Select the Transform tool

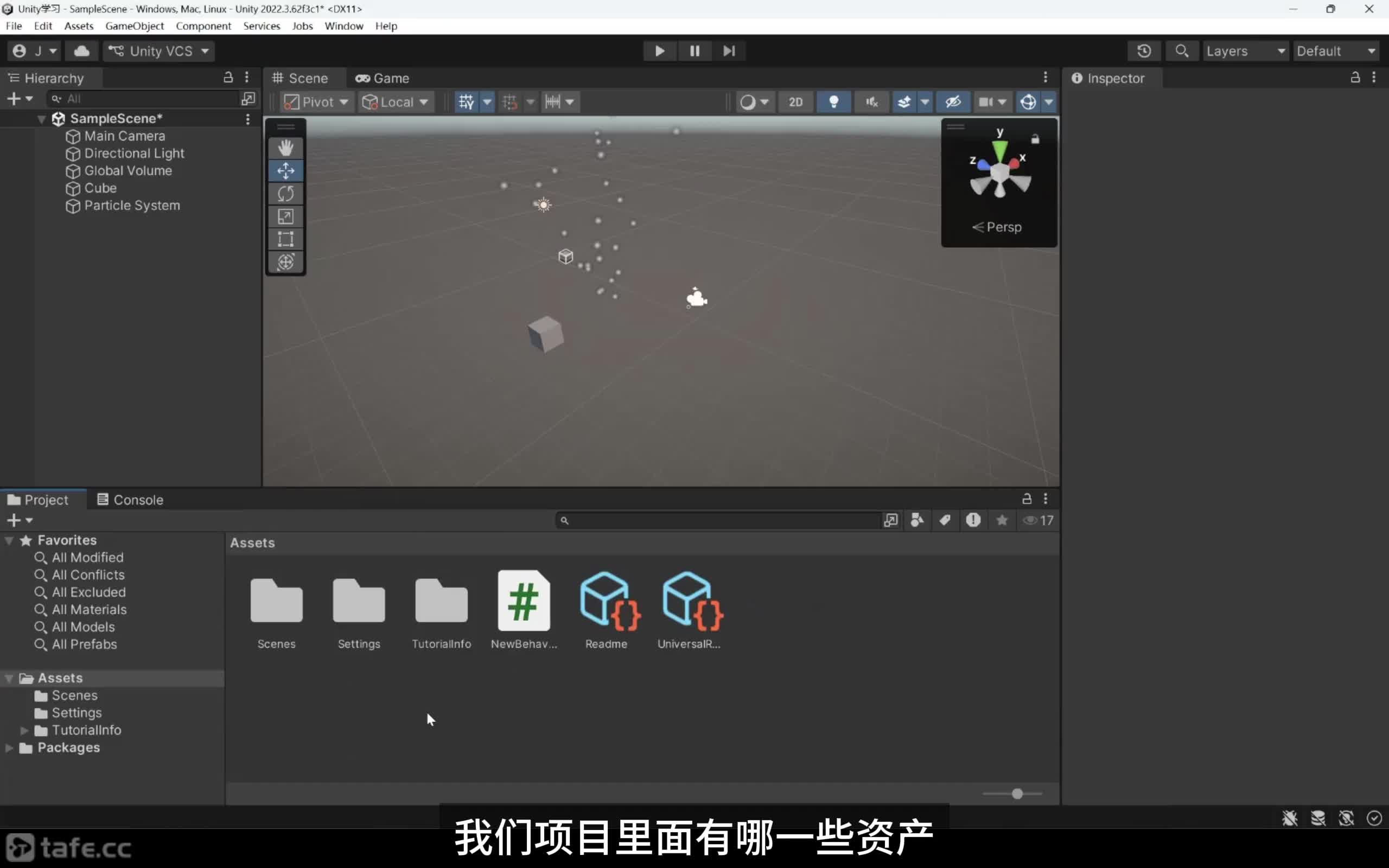click(285, 262)
